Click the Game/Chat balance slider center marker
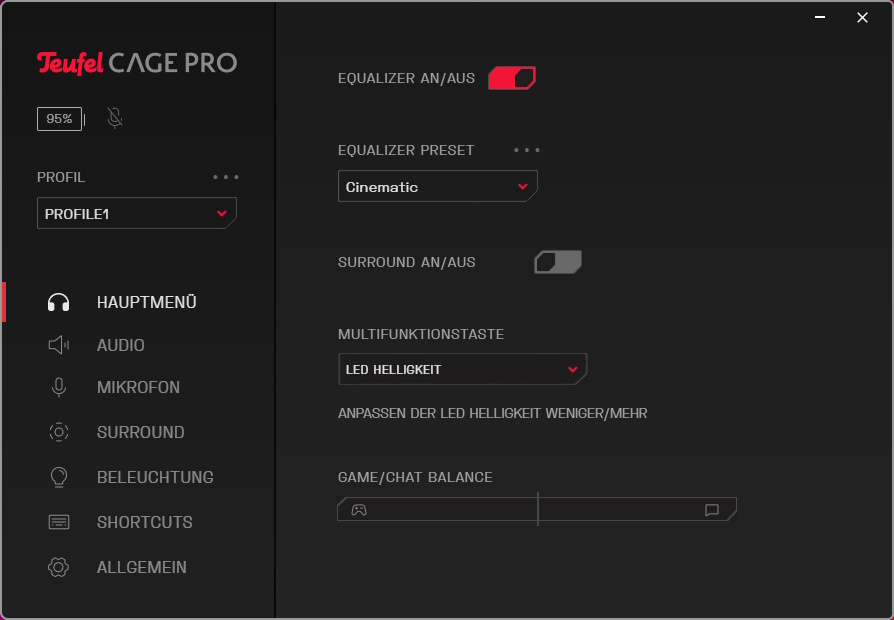 click(x=538, y=509)
